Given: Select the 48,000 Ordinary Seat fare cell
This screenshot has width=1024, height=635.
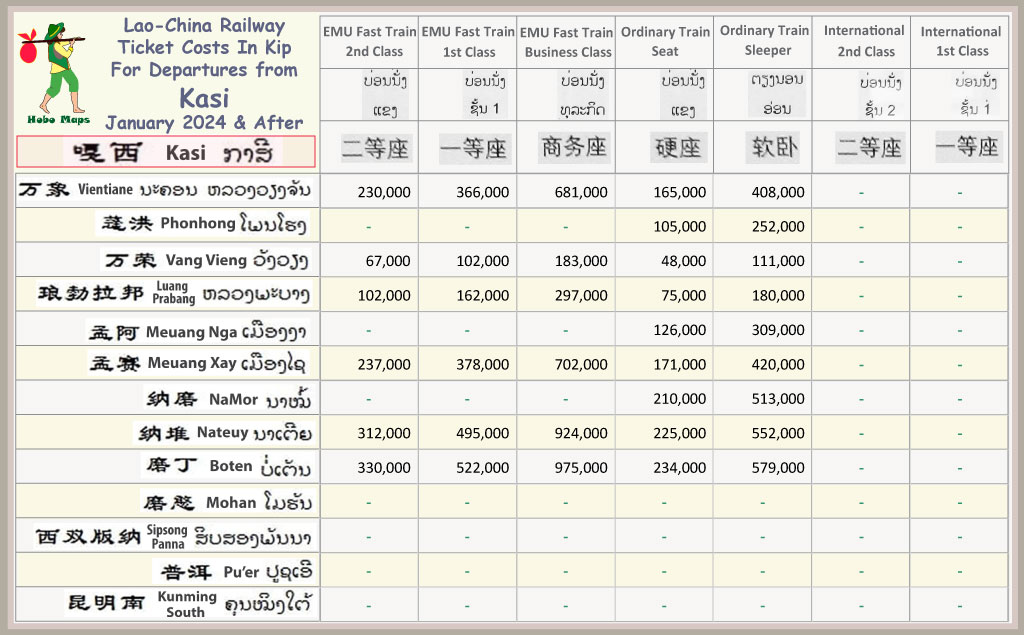Looking at the screenshot, I should (683, 261).
